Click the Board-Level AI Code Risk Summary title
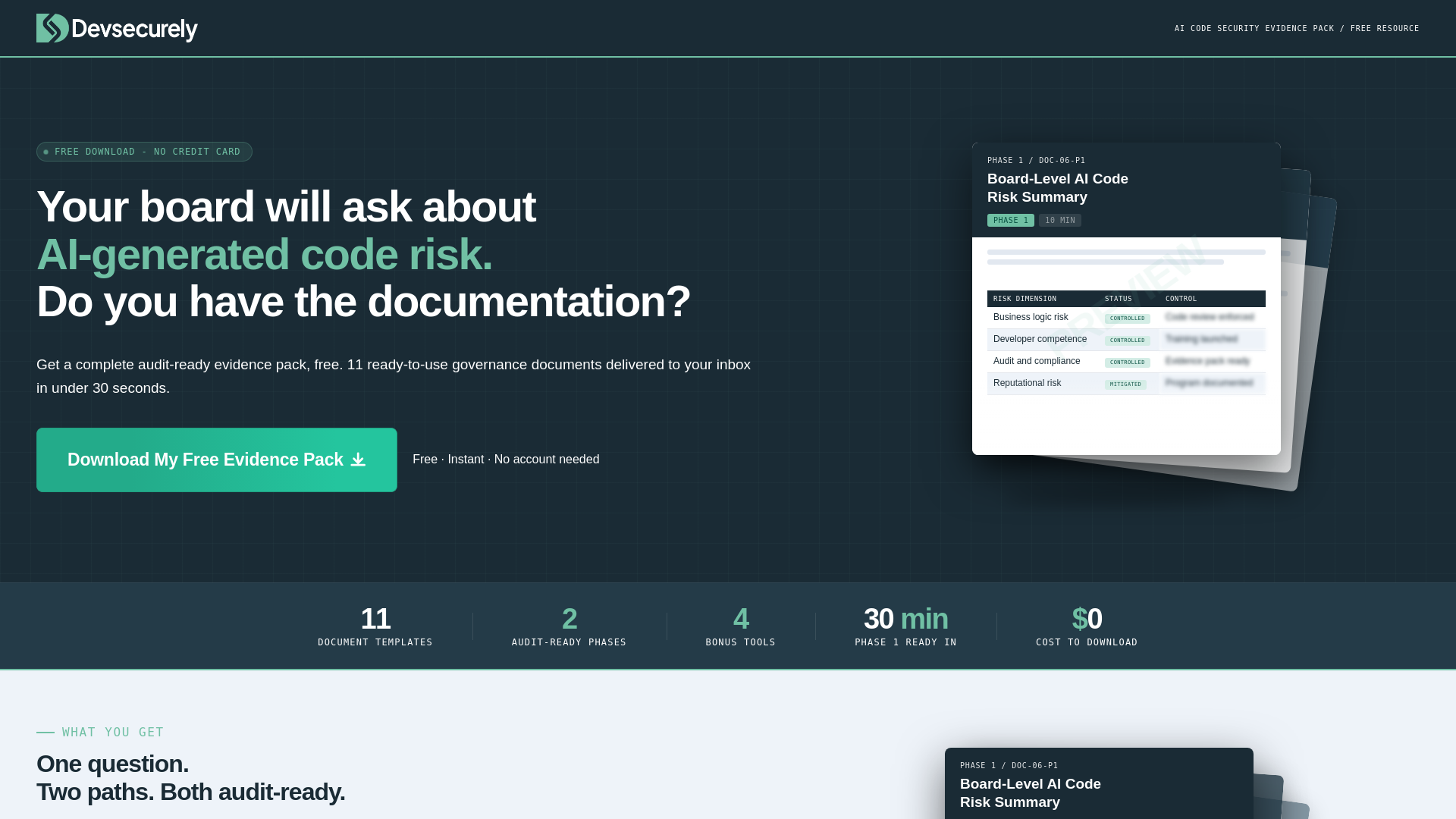This screenshot has height=819, width=1456. click(1057, 188)
